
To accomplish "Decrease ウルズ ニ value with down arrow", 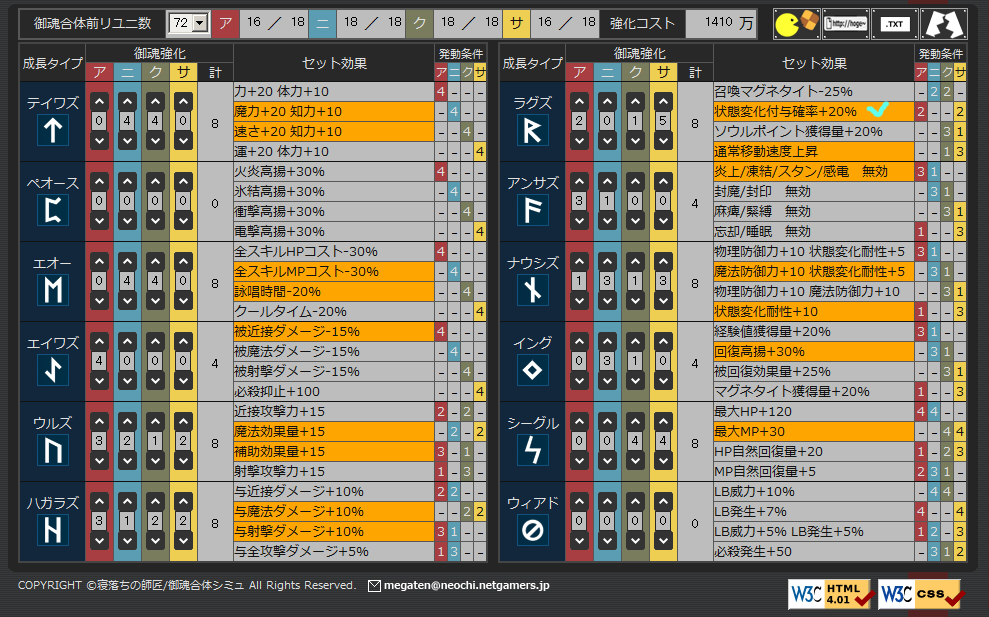I will click(x=127, y=461).
